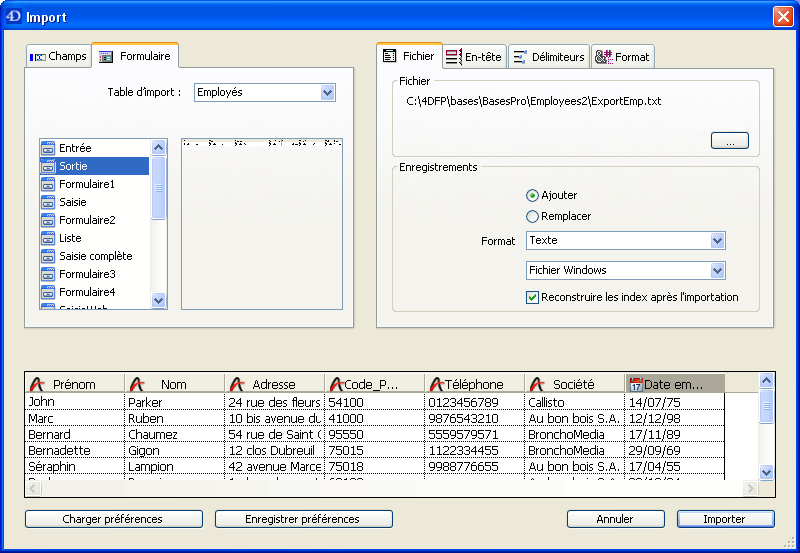Click the text-type icon in Prénom column header
Viewport: 800px width, 553px height.
pos(37,384)
